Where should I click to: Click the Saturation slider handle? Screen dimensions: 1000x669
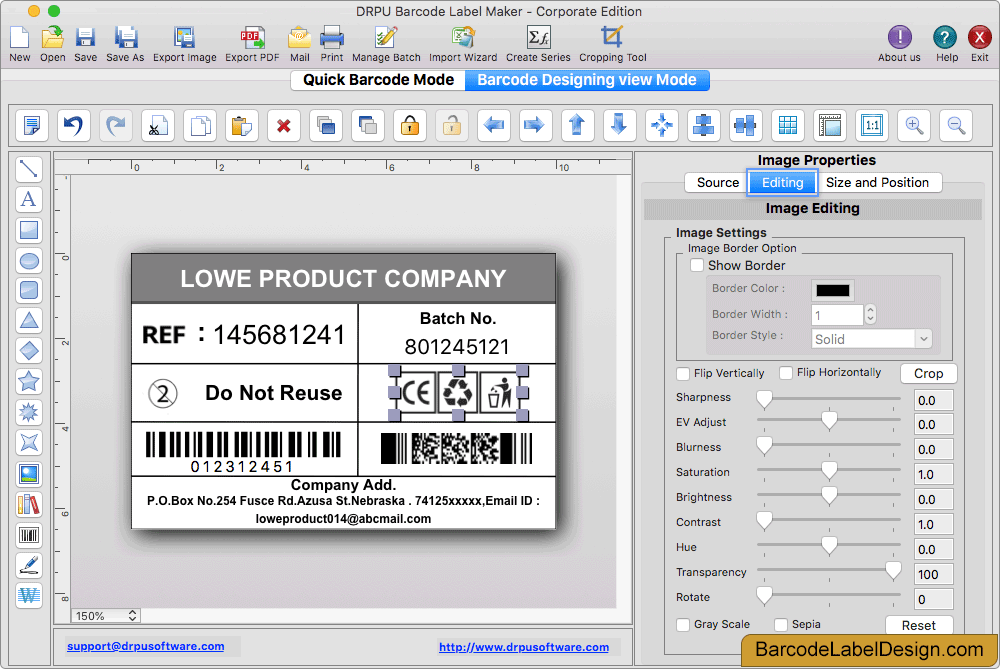pyautogui.click(x=829, y=471)
